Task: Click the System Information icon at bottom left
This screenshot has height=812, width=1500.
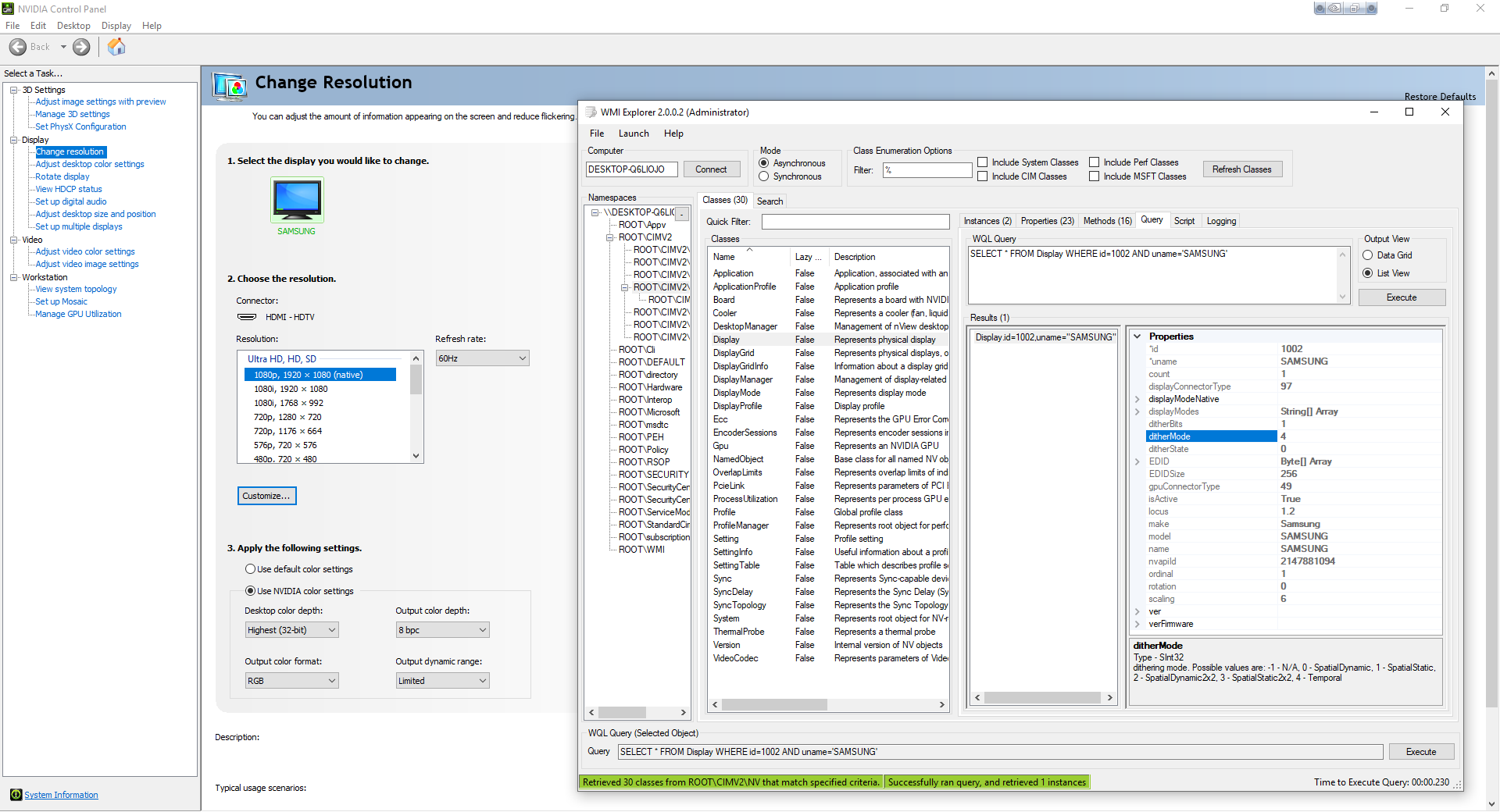Action: [16, 795]
